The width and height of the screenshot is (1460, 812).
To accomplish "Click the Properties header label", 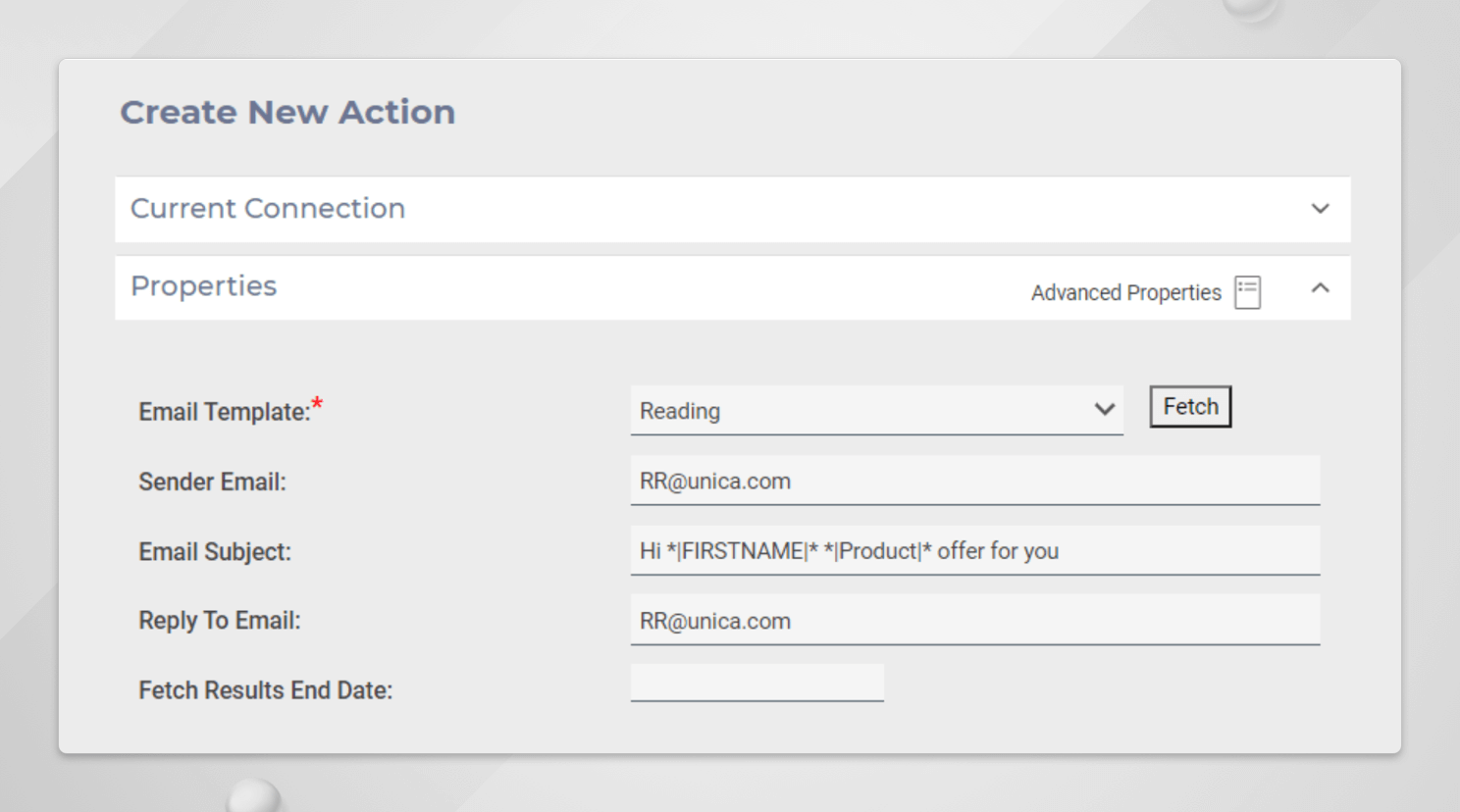I will tap(202, 285).
